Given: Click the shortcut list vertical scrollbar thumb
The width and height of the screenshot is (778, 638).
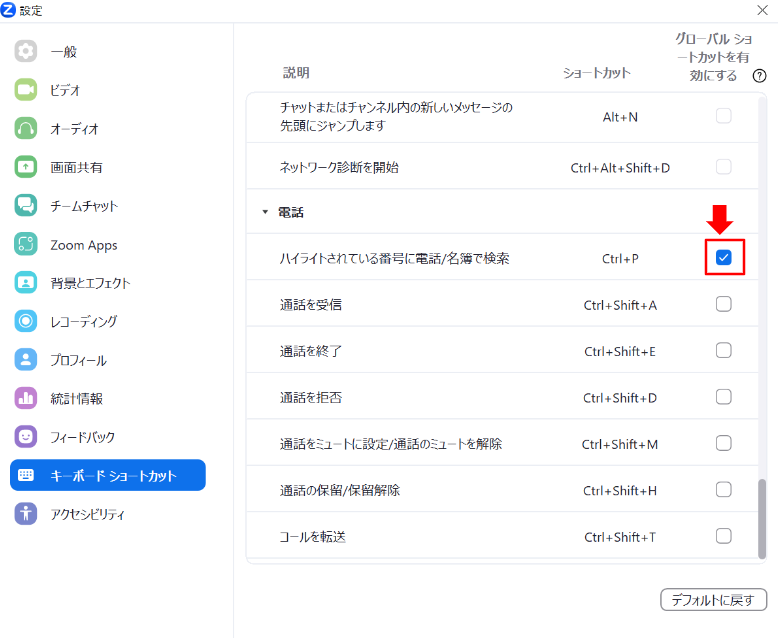Looking at the screenshot, I should point(762,518).
